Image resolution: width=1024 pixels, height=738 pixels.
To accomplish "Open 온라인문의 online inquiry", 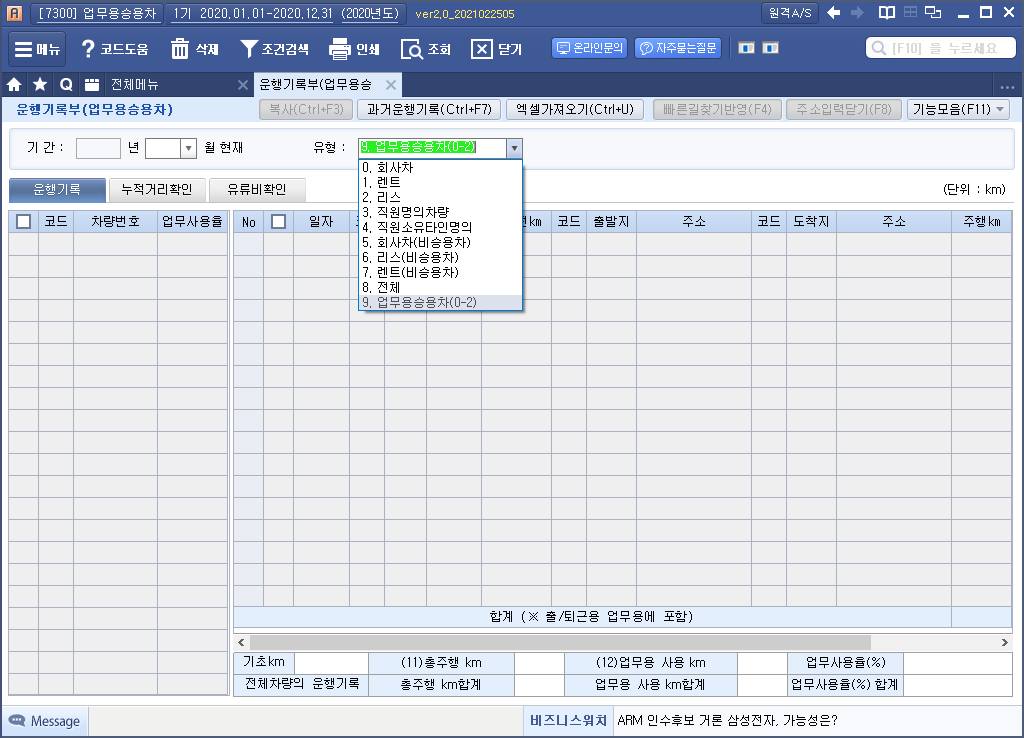I will [590, 48].
